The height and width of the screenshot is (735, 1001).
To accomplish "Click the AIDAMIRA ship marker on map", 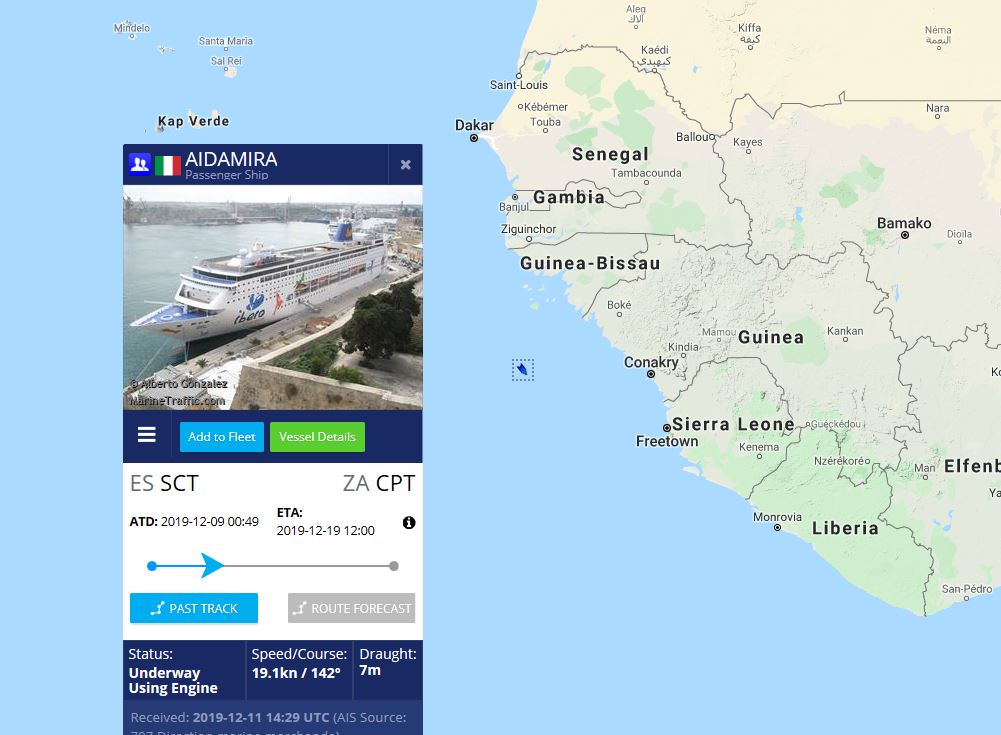I will (x=523, y=370).
